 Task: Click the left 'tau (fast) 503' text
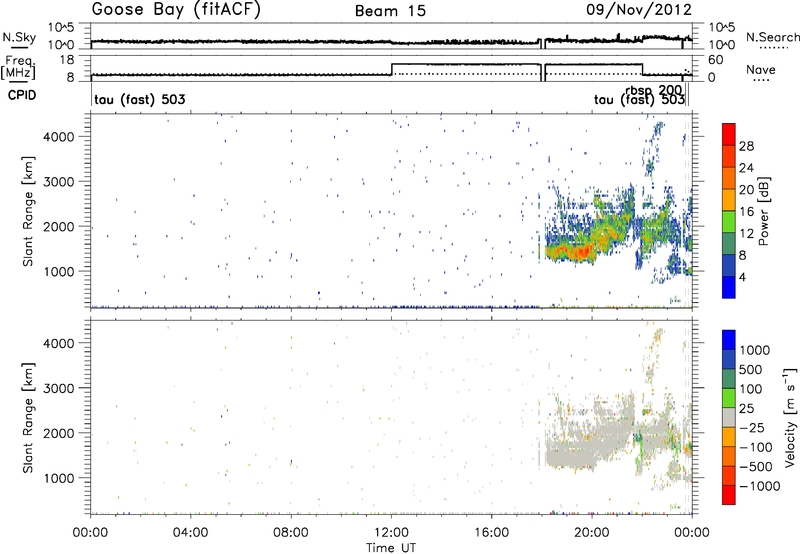click(x=140, y=99)
